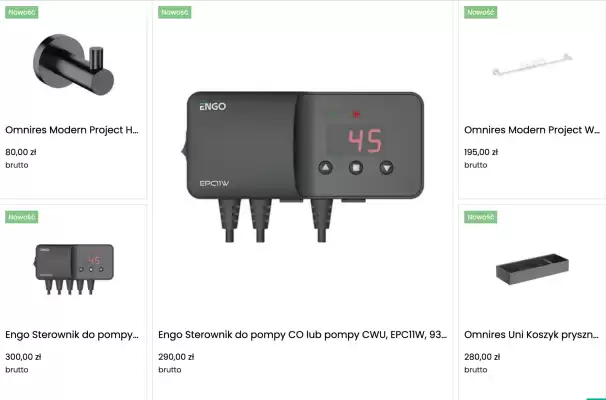This screenshot has width=606, height=400.
Task: Click the 280,00 zł price
Action: 482,357
